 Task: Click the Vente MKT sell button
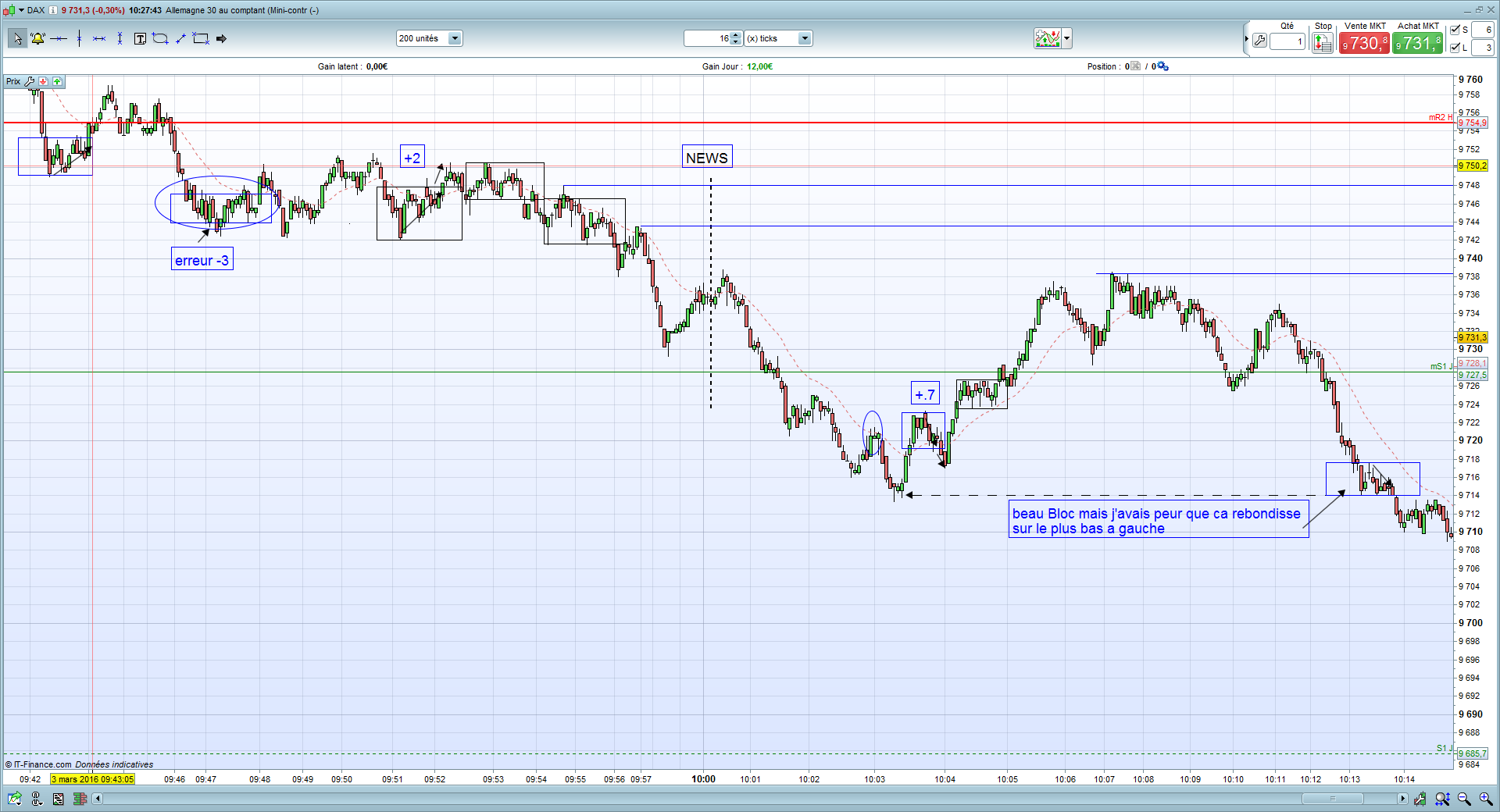pyautogui.click(x=1364, y=43)
